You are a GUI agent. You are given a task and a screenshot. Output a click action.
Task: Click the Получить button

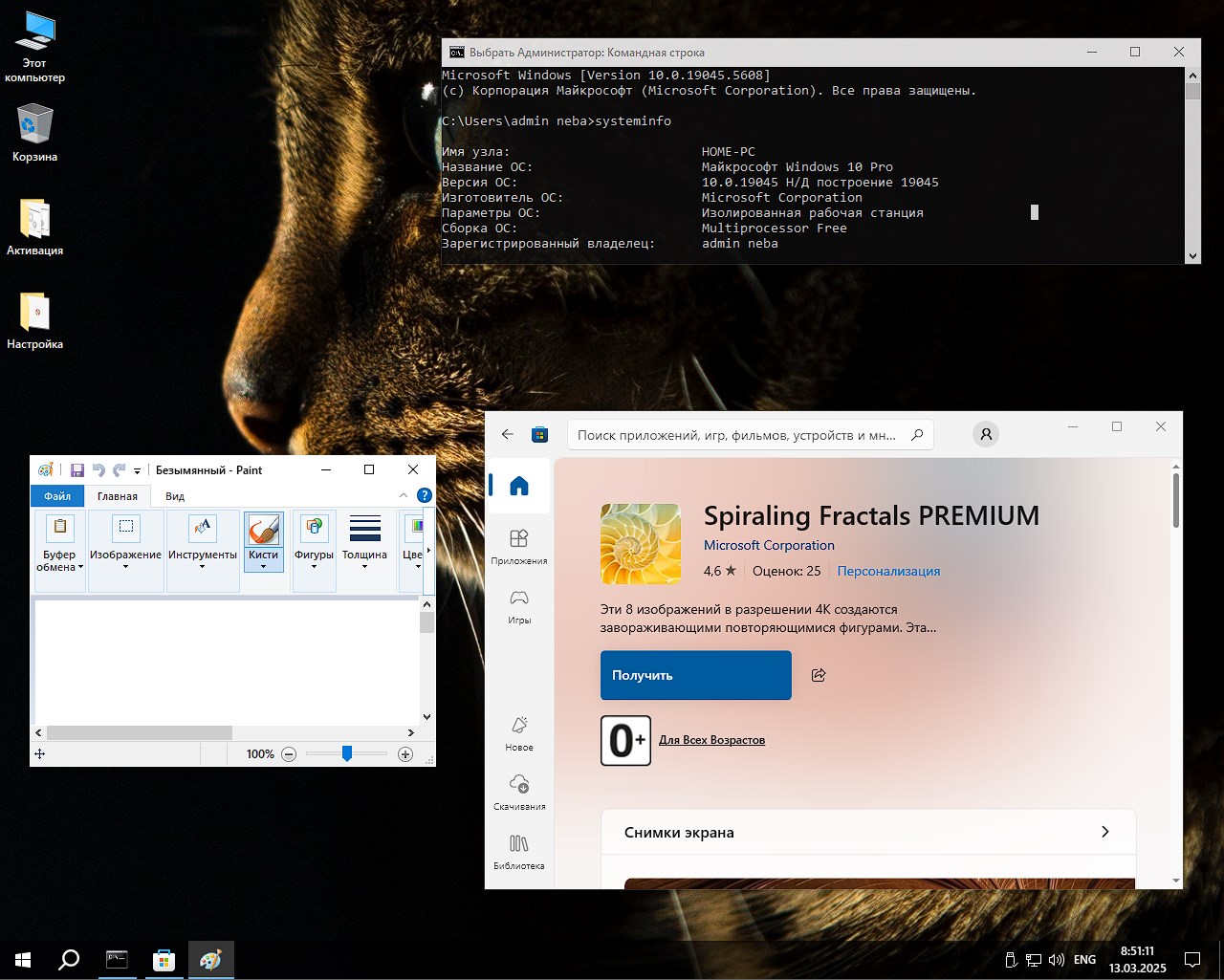[x=696, y=675]
